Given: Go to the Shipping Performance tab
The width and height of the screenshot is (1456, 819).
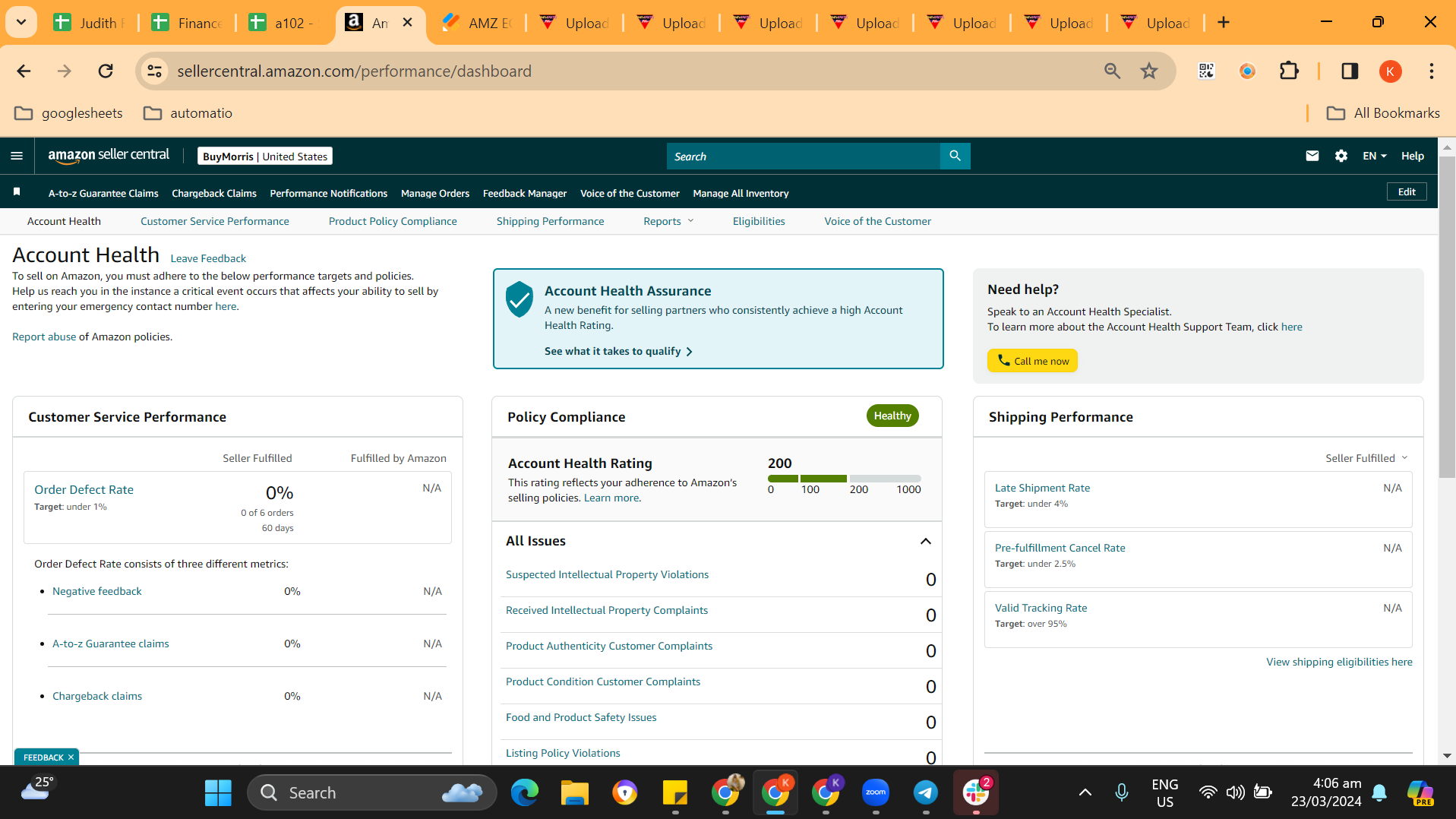Looking at the screenshot, I should click(551, 221).
